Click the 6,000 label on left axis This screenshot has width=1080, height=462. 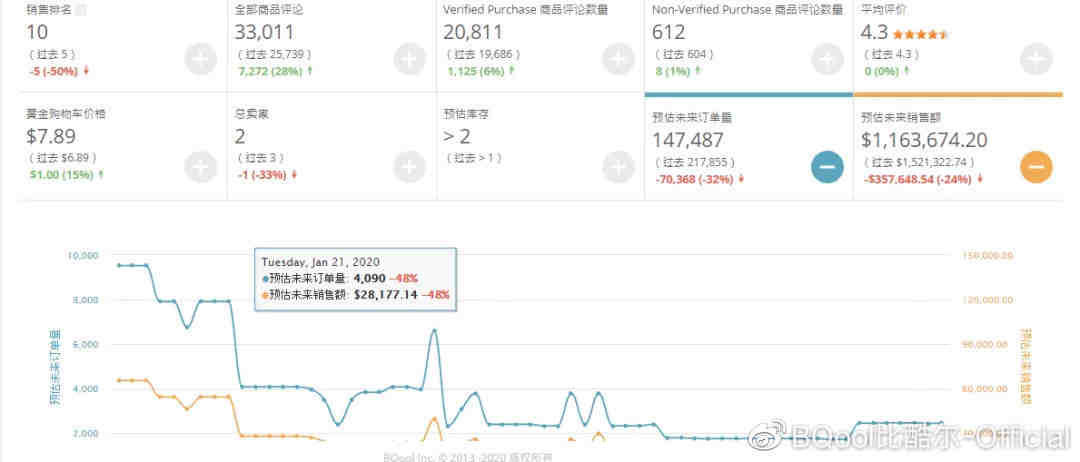click(86, 344)
